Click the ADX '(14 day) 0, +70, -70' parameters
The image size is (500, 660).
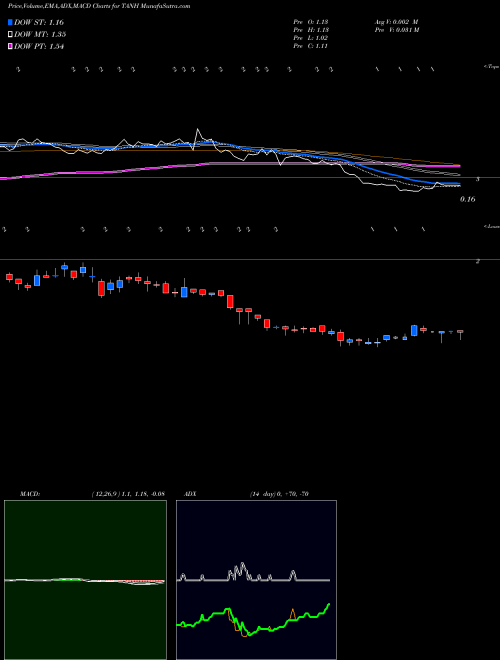(279, 494)
